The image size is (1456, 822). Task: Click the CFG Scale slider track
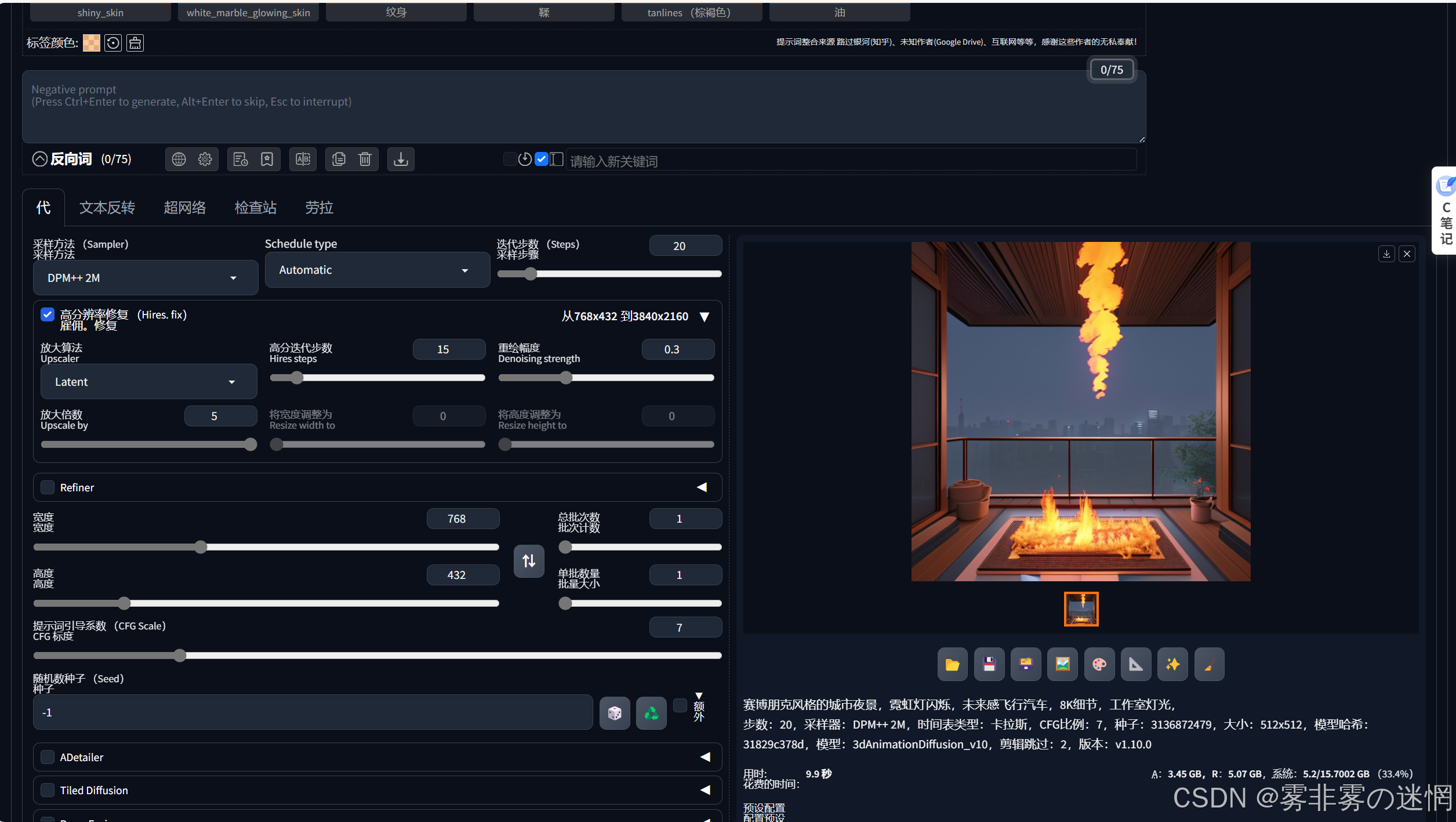(377, 656)
